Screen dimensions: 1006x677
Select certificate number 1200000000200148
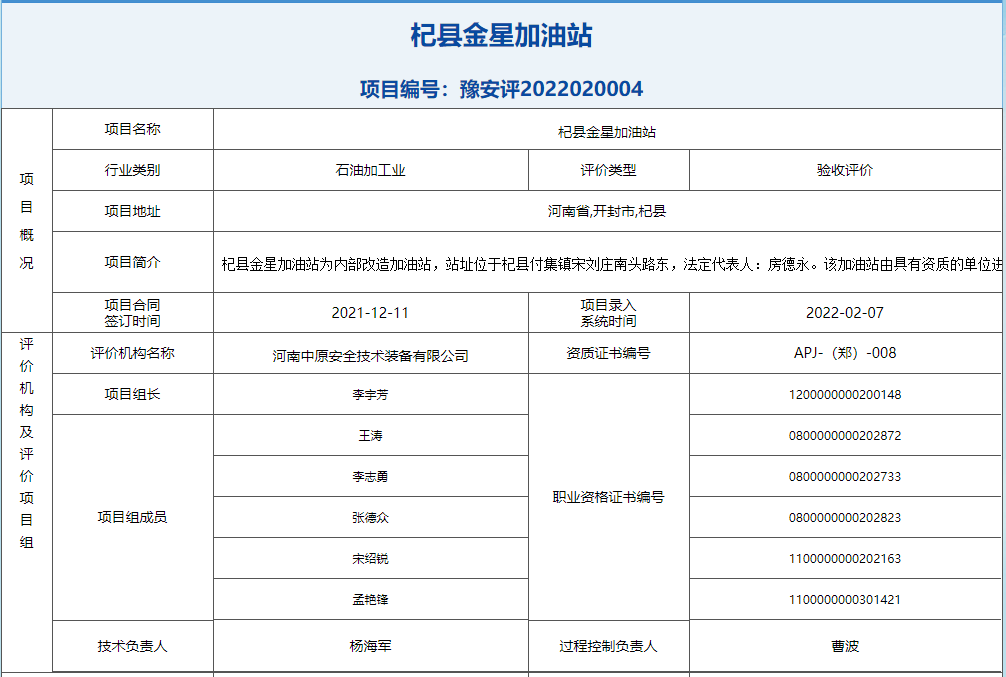845,395
